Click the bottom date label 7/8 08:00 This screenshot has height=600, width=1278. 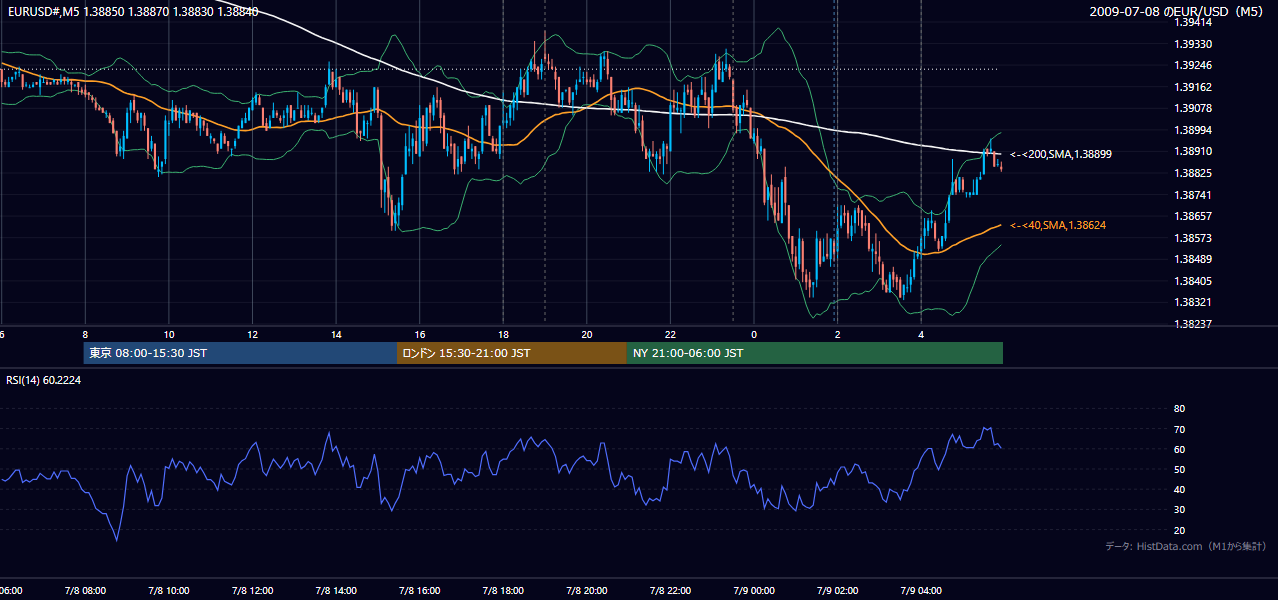tap(85, 591)
